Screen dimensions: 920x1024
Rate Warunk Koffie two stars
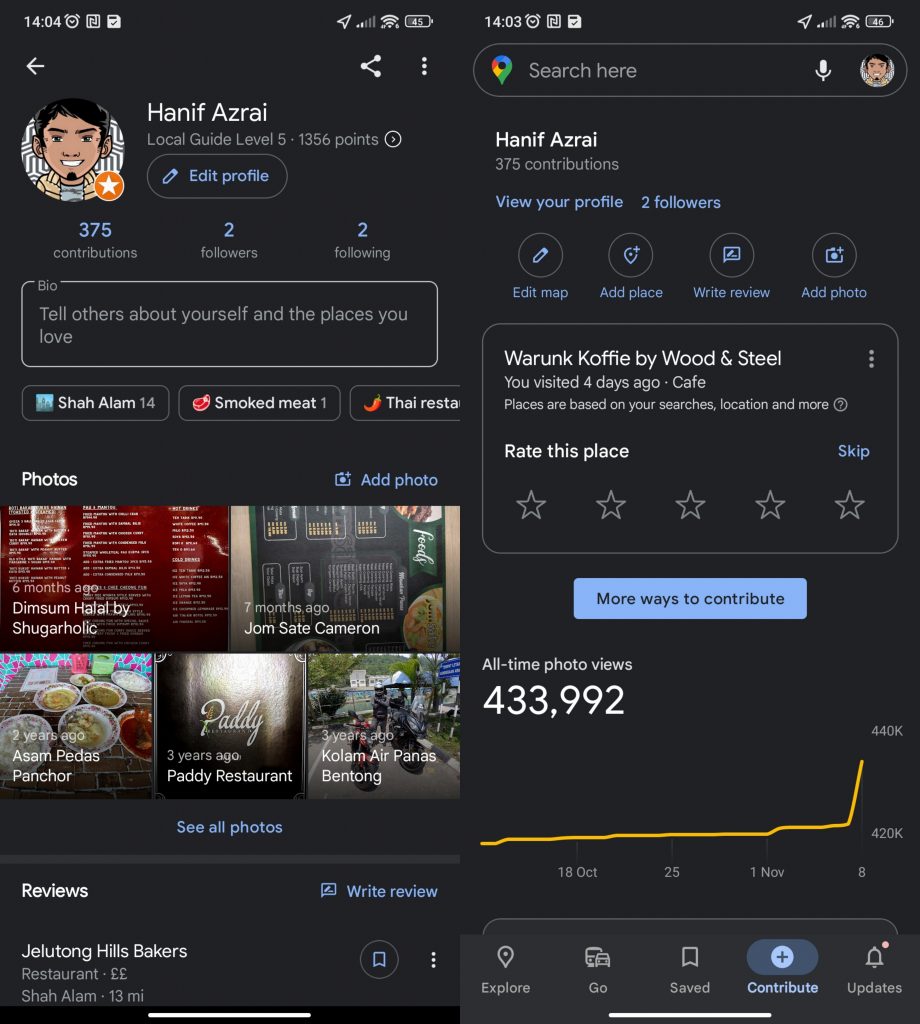coord(611,505)
